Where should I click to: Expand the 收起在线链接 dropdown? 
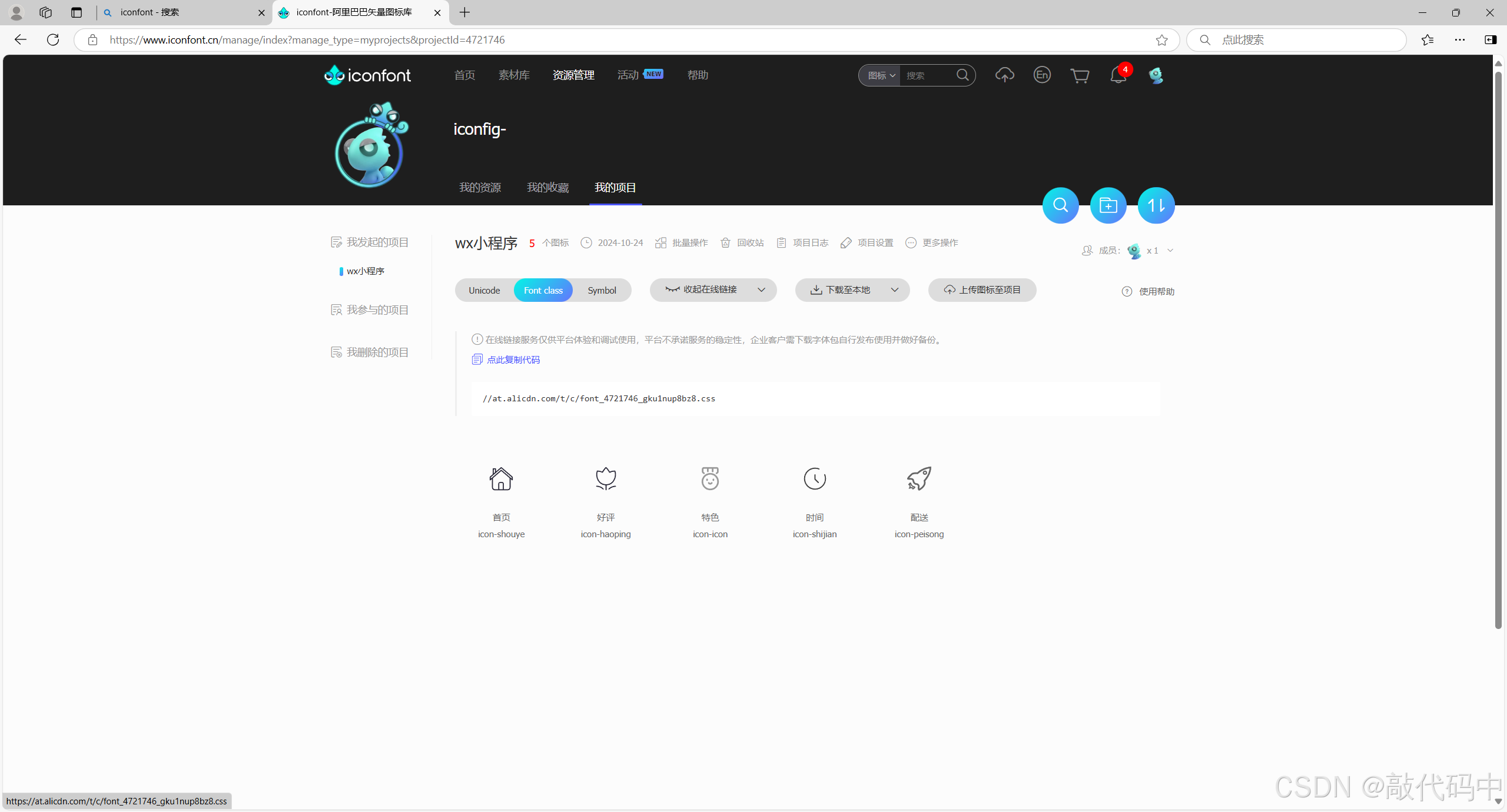pyautogui.click(x=761, y=289)
